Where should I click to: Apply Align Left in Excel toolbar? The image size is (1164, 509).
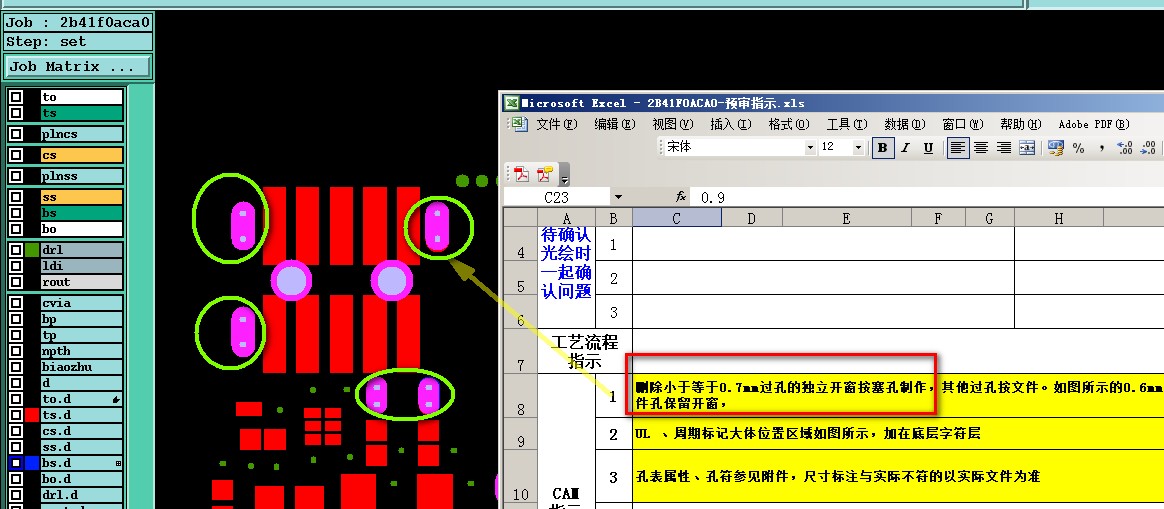(x=958, y=148)
